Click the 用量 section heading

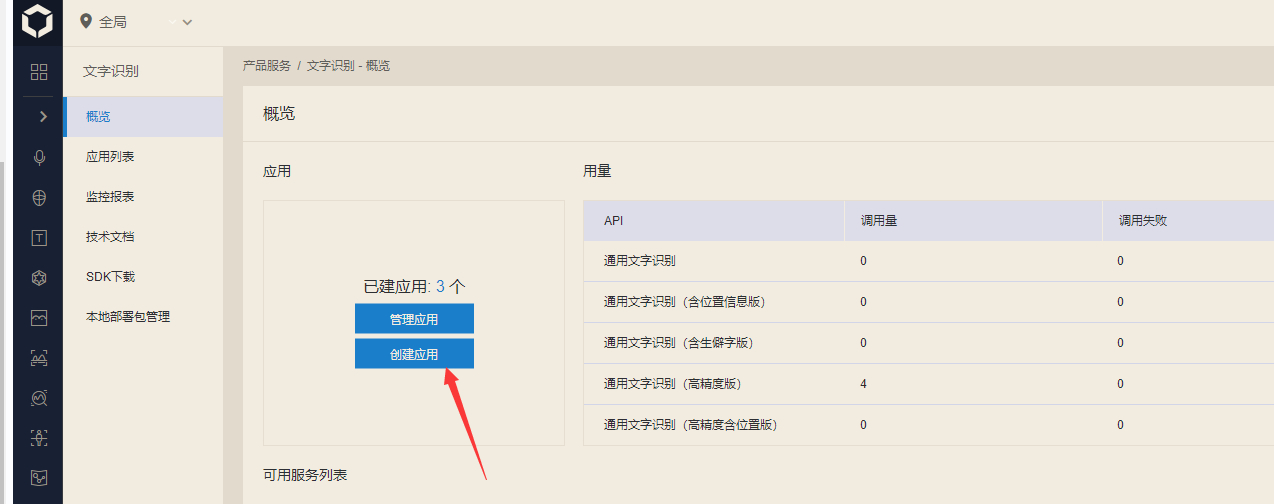(597, 172)
